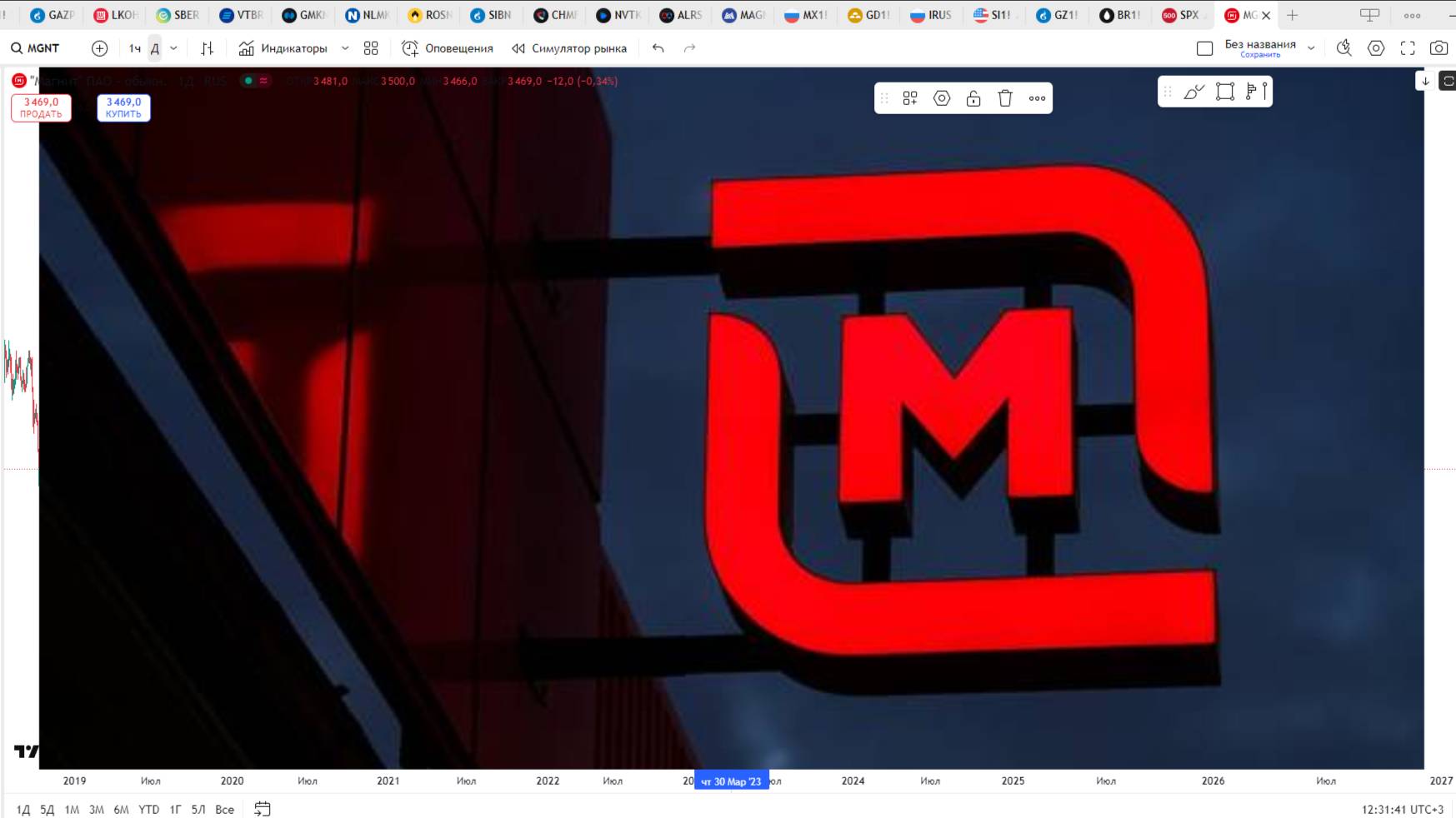Click the ПРОДАТЬ 3469,0 sell button

click(x=41, y=107)
